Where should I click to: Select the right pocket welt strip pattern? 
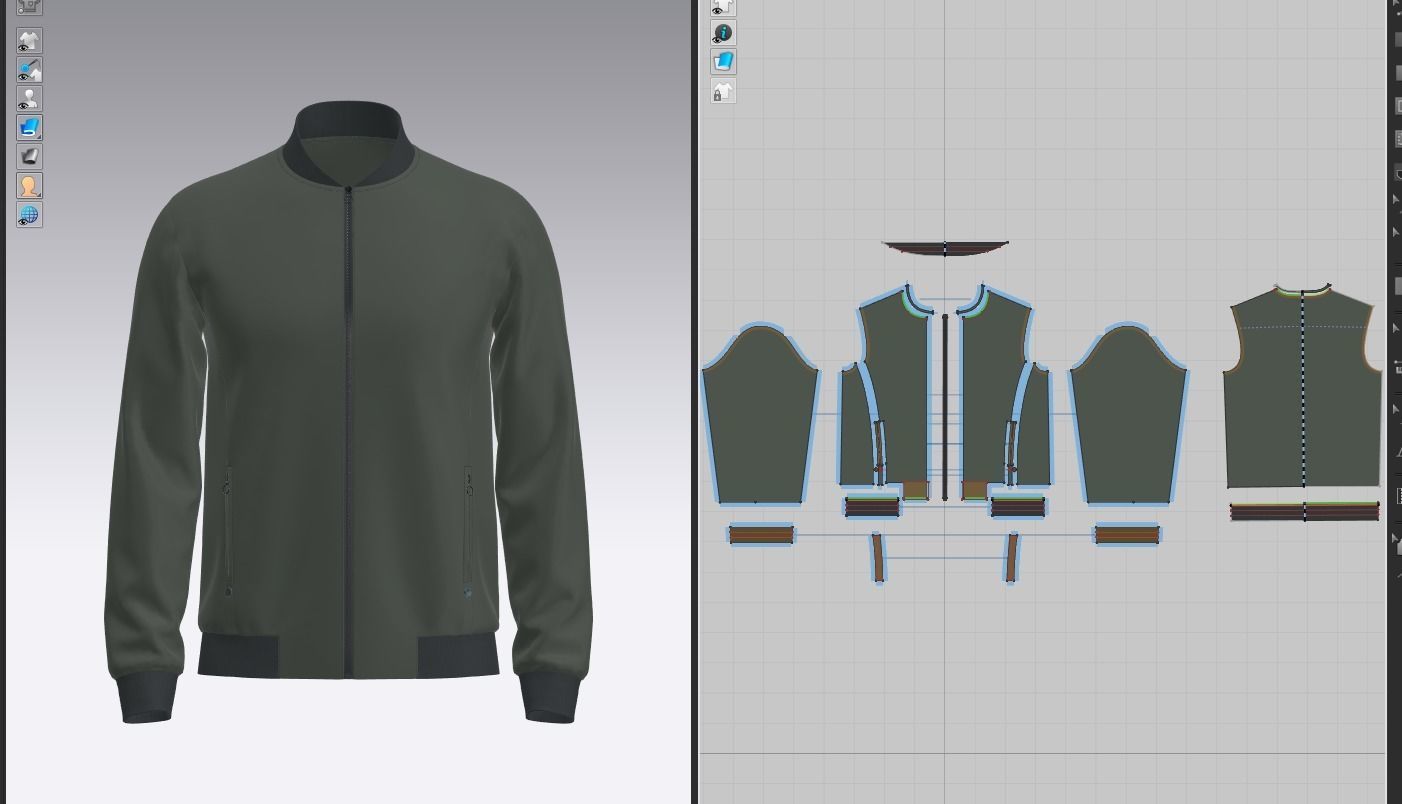pos(1012,558)
